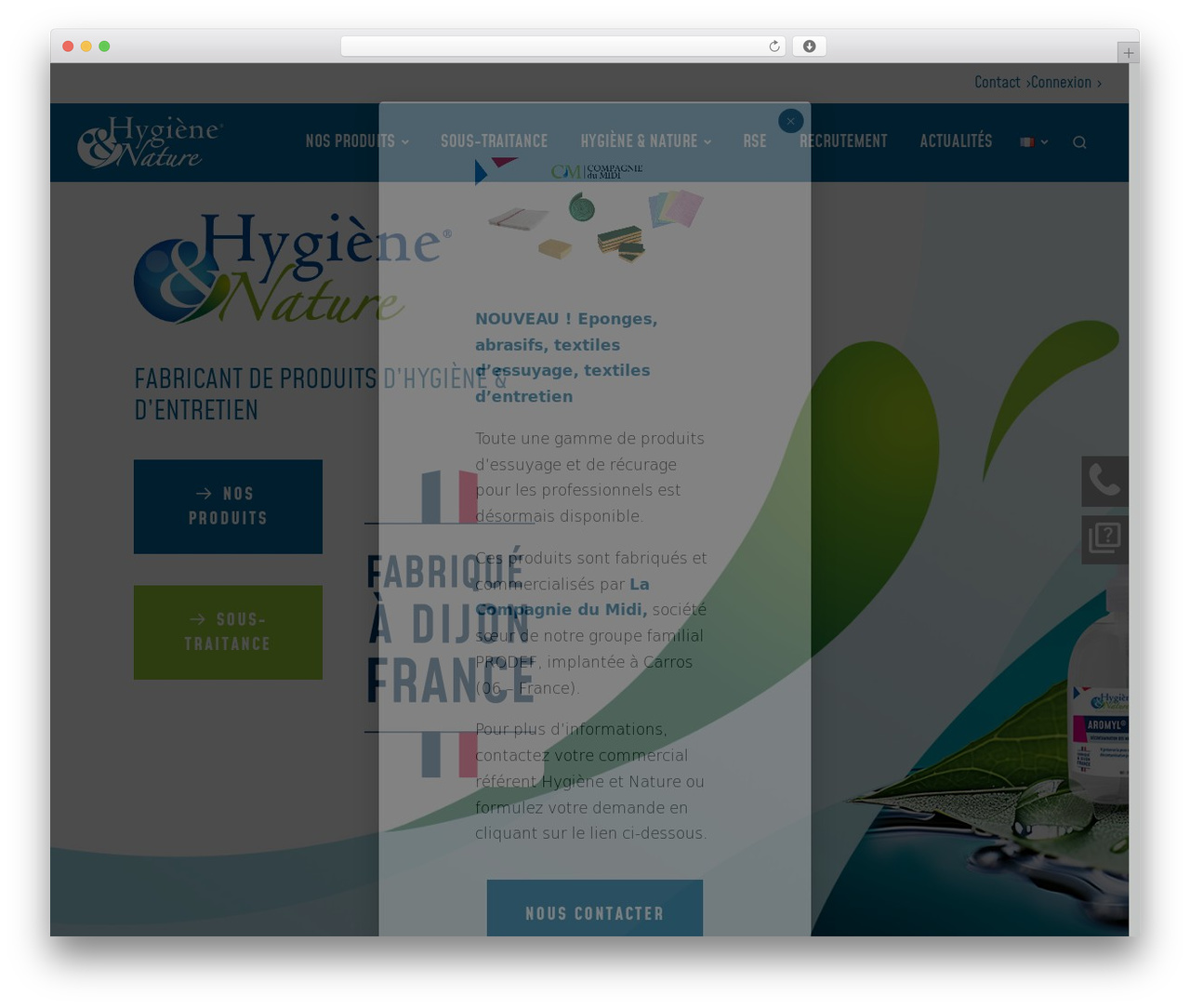
Task: Open the Recrutement menu item
Action: coord(843,141)
